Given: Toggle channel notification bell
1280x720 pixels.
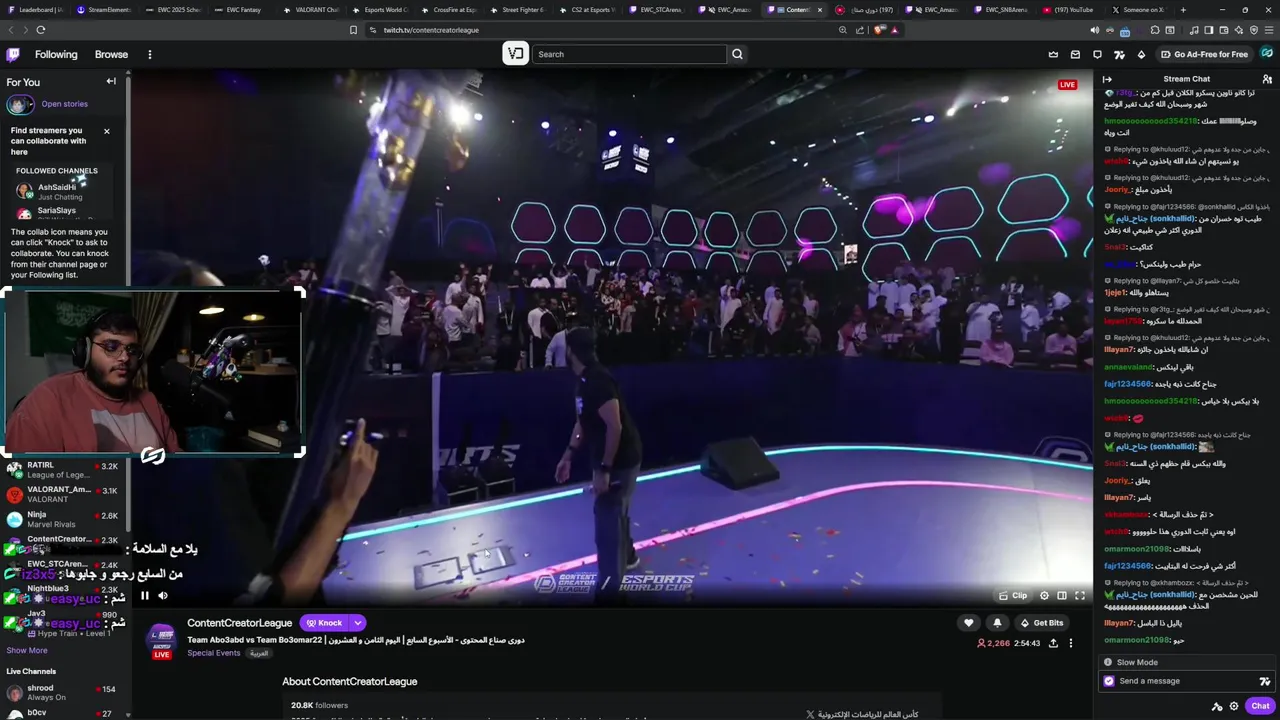Looking at the screenshot, I should click(997, 623).
